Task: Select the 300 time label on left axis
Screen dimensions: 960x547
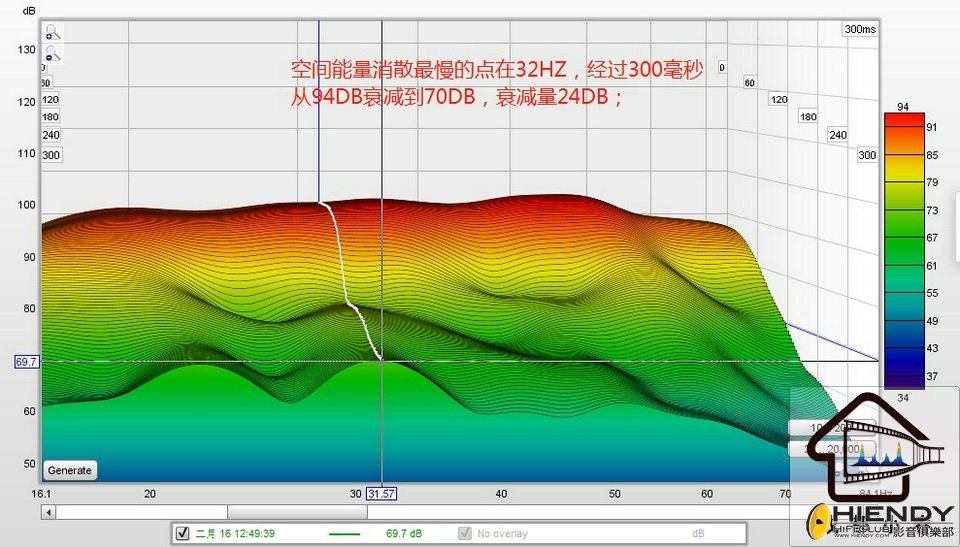Action: pos(51,155)
